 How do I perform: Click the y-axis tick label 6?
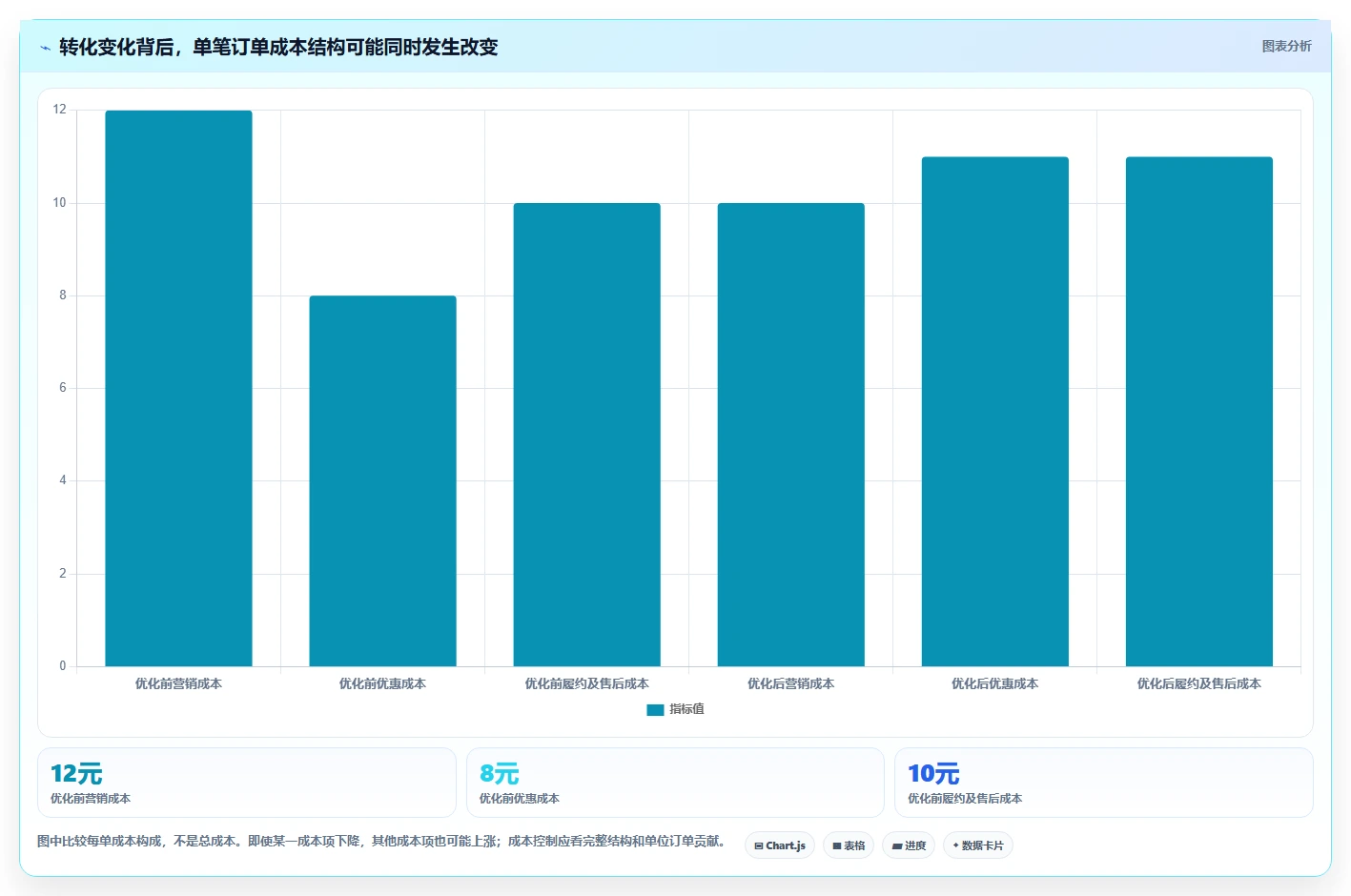(63, 388)
